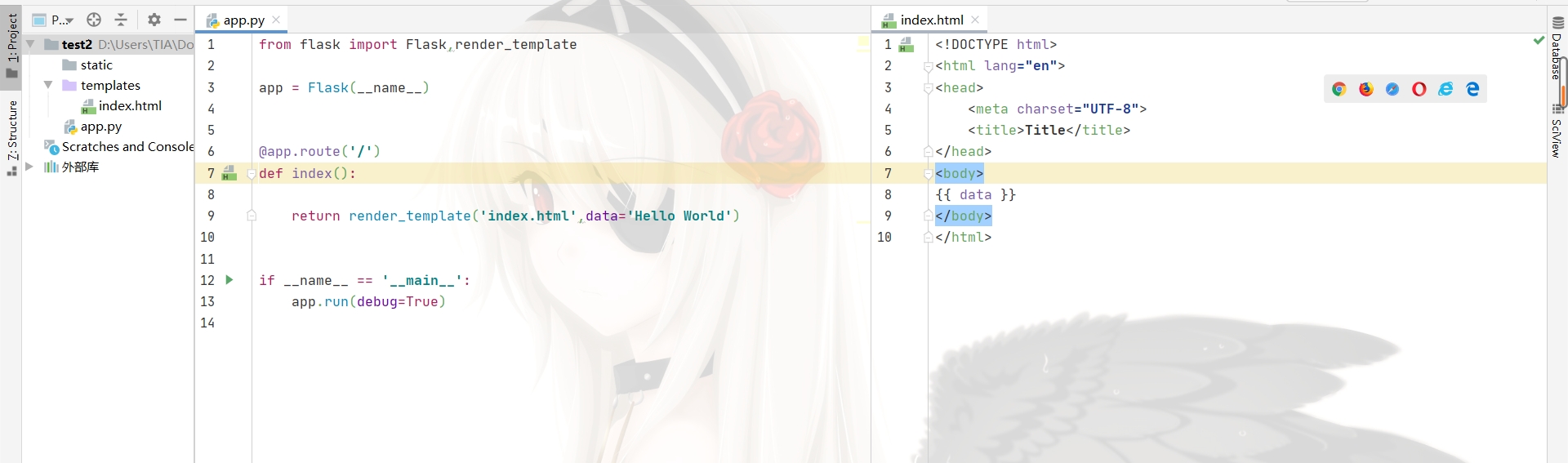Open Project panel settings gear

[x=154, y=20]
